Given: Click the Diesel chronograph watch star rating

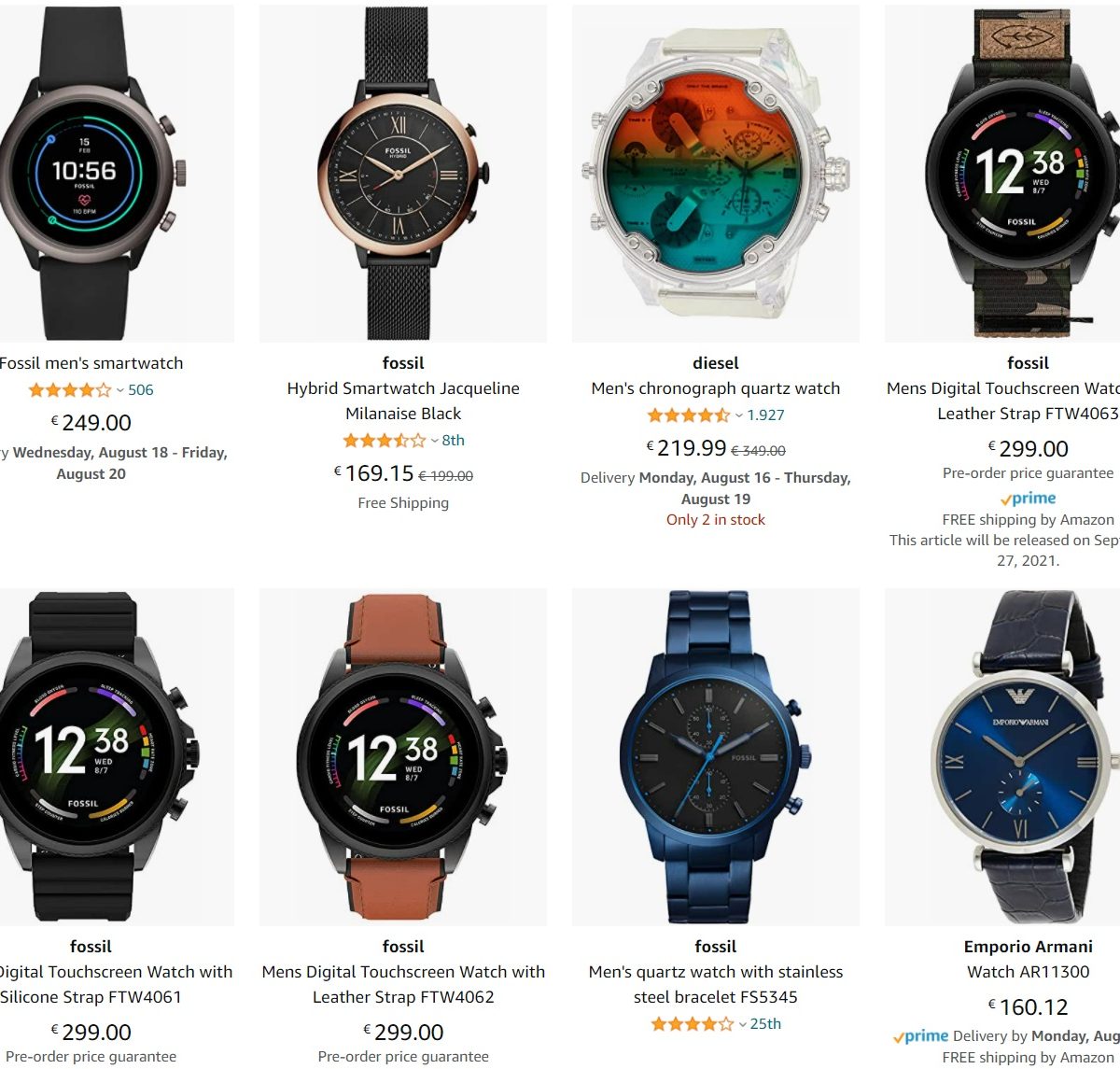Looking at the screenshot, I should (689, 415).
